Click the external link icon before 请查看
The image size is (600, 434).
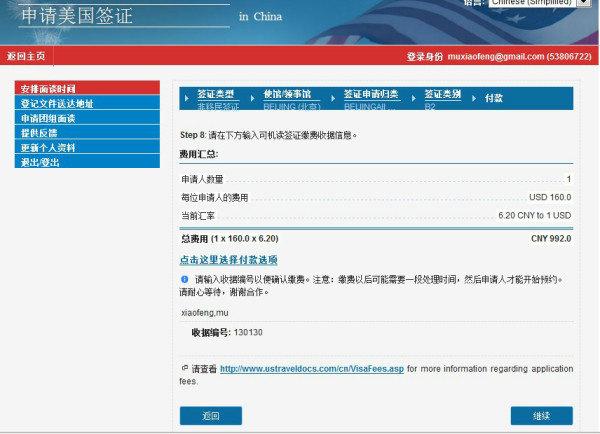[x=184, y=368]
